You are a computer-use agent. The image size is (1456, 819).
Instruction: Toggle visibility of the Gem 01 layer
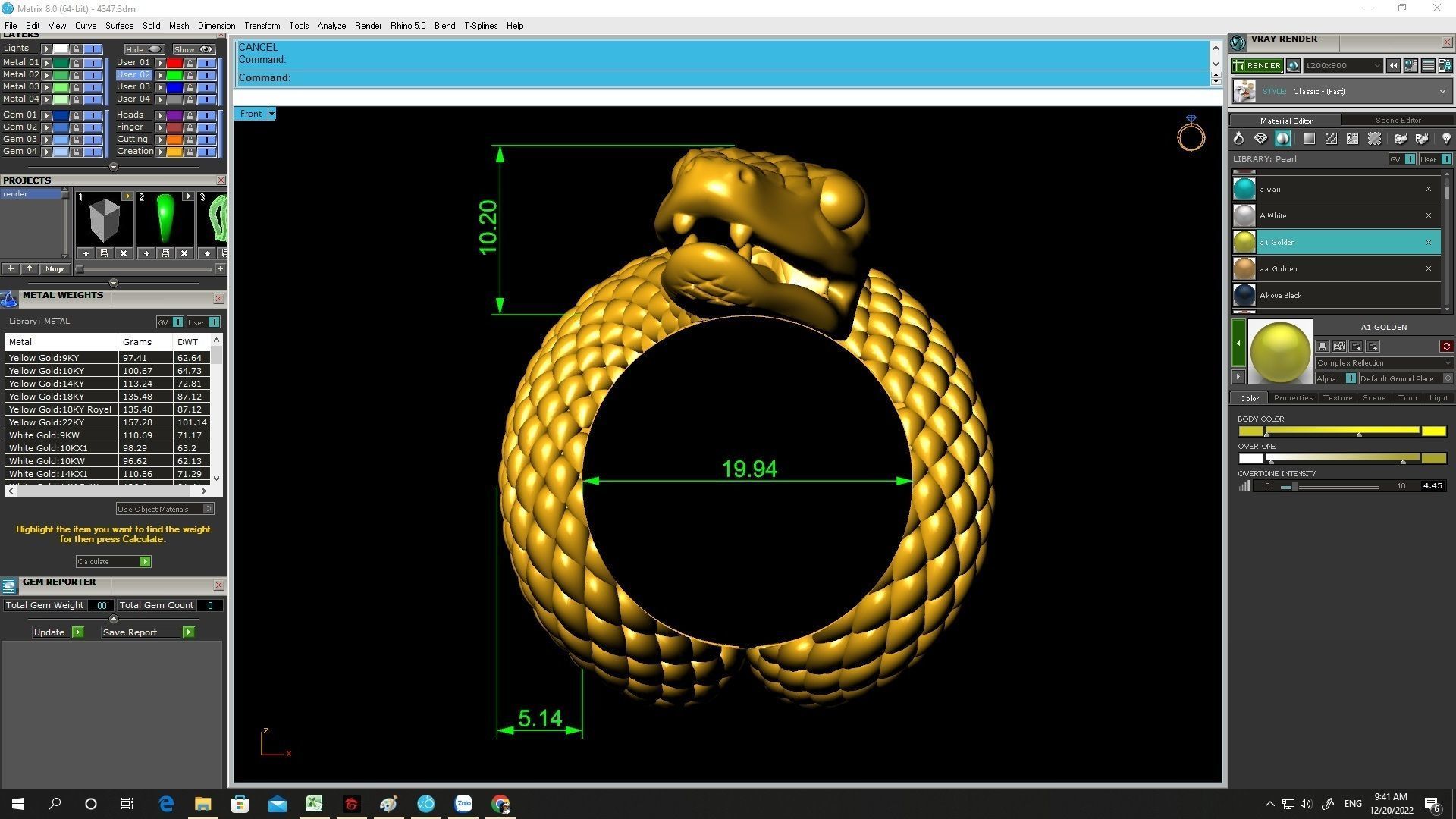[93, 115]
